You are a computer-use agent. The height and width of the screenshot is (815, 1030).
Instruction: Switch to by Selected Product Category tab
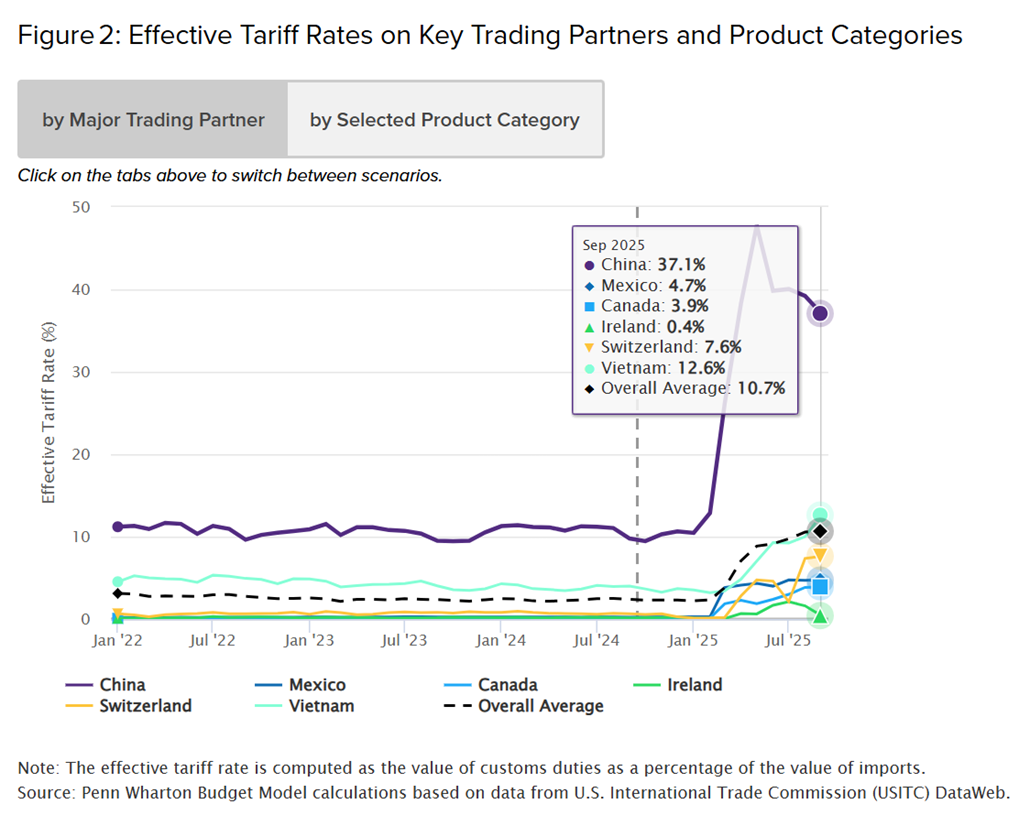click(x=444, y=120)
